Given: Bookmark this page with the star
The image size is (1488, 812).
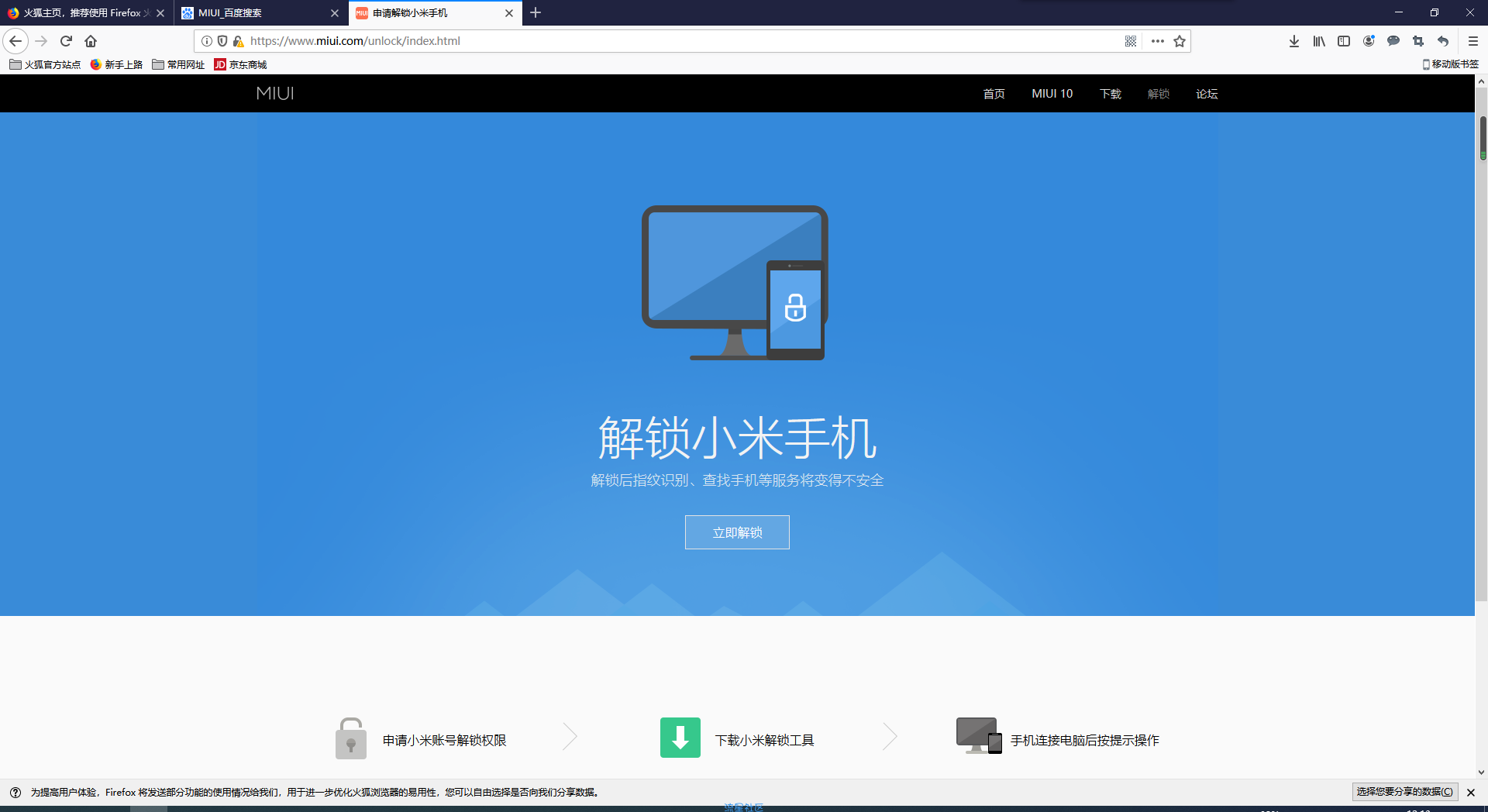Looking at the screenshot, I should pyautogui.click(x=1180, y=41).
